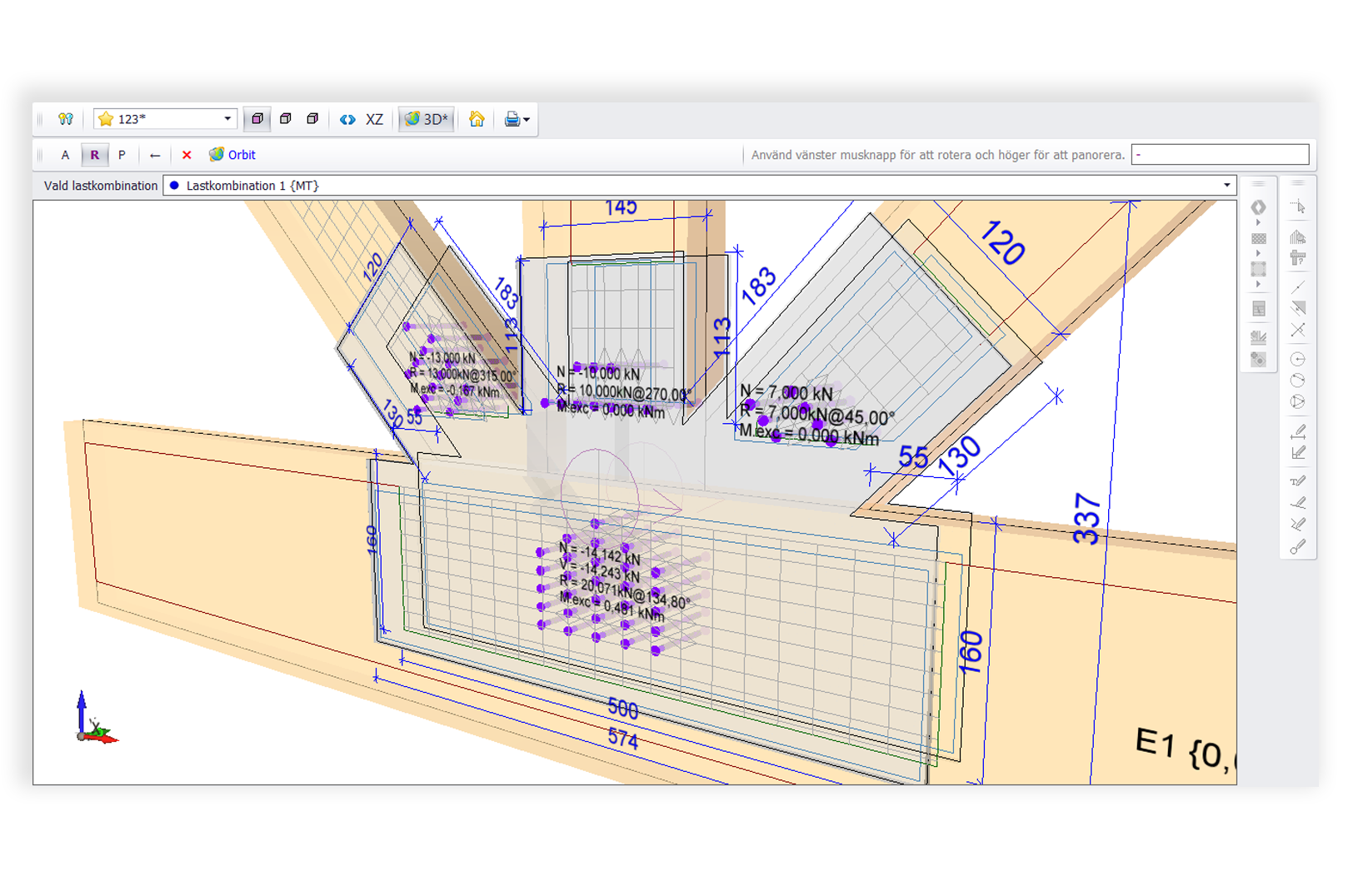
Task: Click the binoculars search icon
Action: tap(66, 119)
